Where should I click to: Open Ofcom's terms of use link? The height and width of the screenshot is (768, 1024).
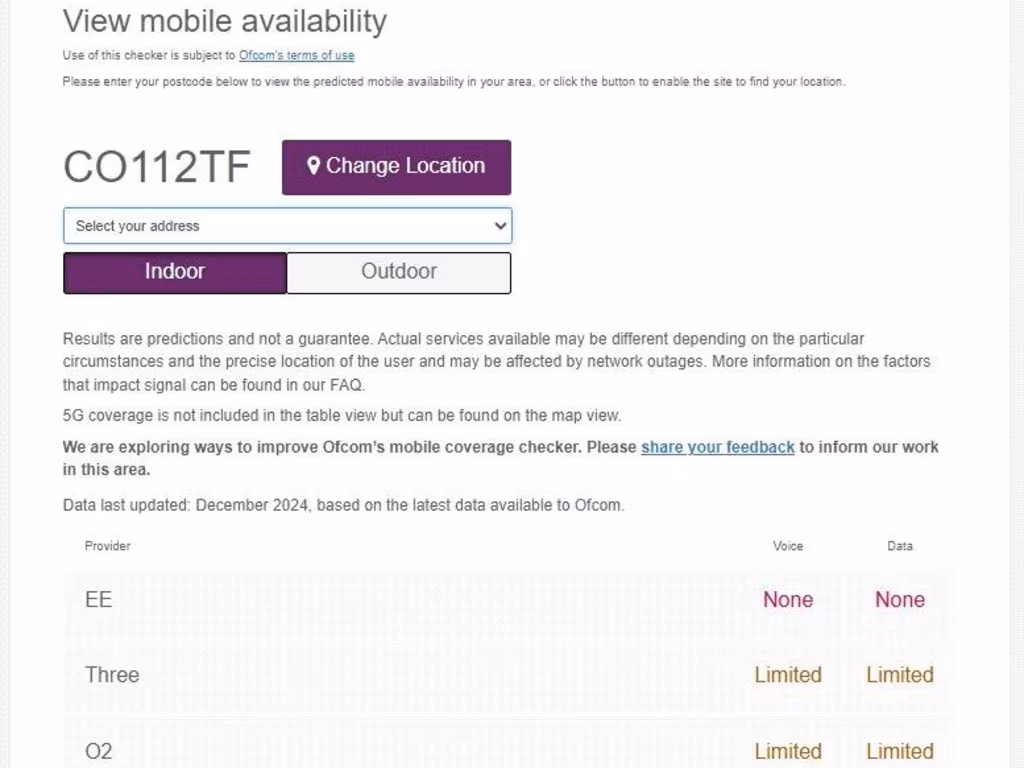point(296,56)
